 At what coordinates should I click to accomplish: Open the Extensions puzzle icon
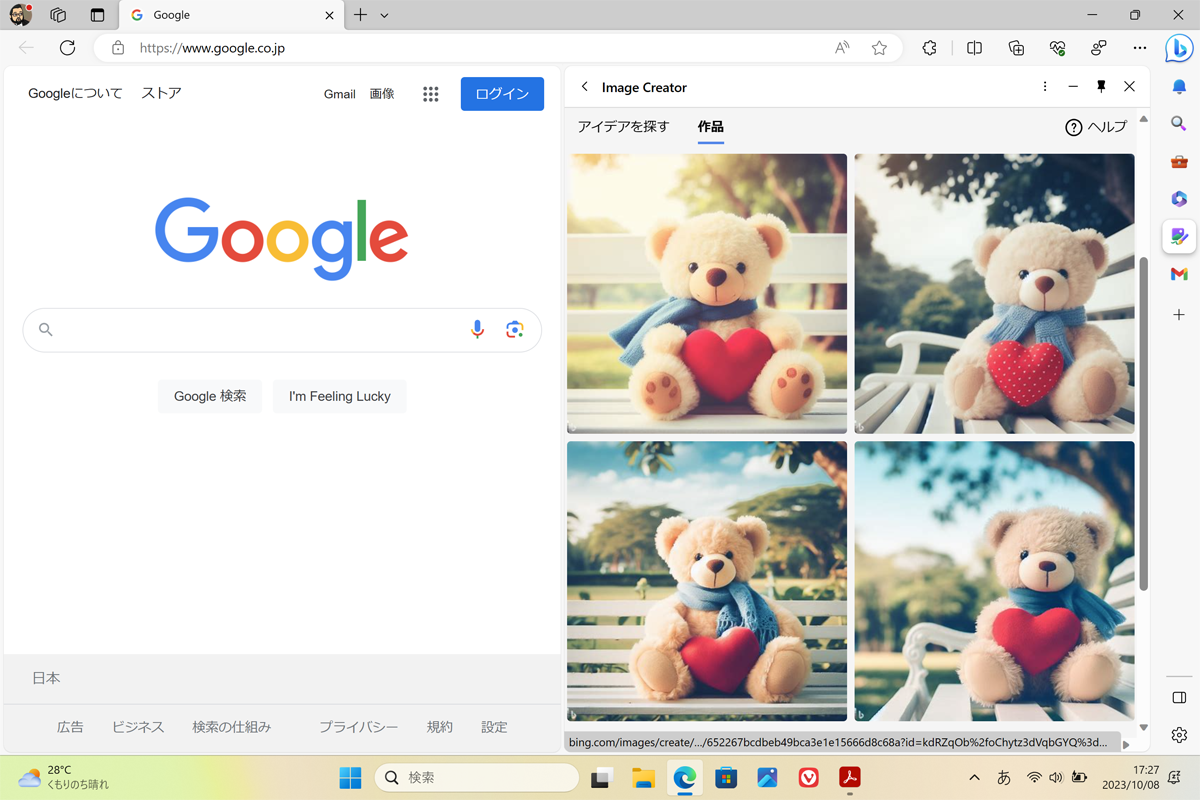tap(929, 47)
